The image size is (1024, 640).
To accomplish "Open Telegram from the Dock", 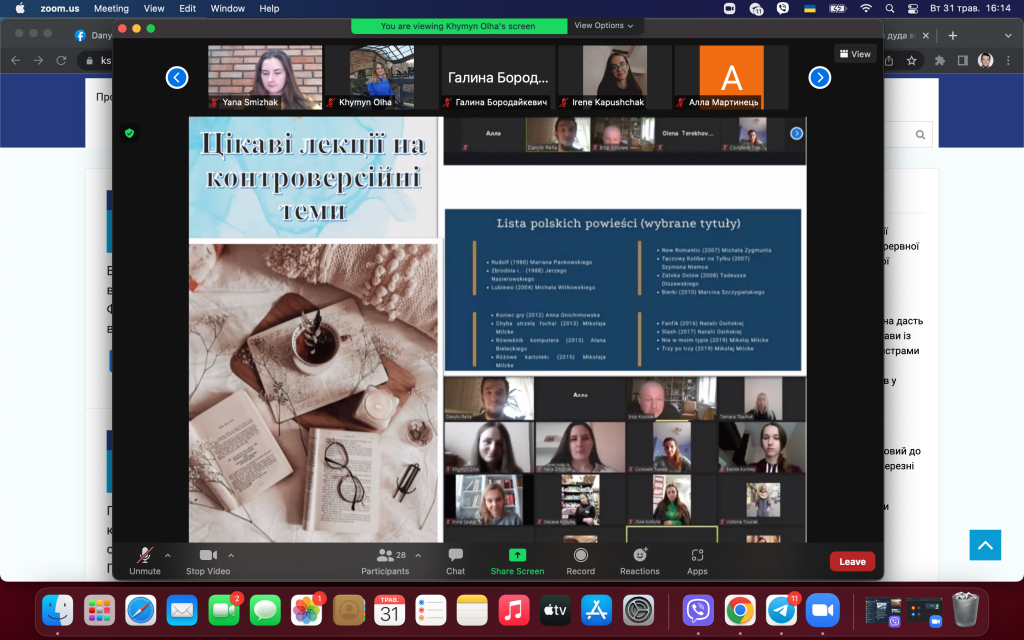I will [780, 611].
